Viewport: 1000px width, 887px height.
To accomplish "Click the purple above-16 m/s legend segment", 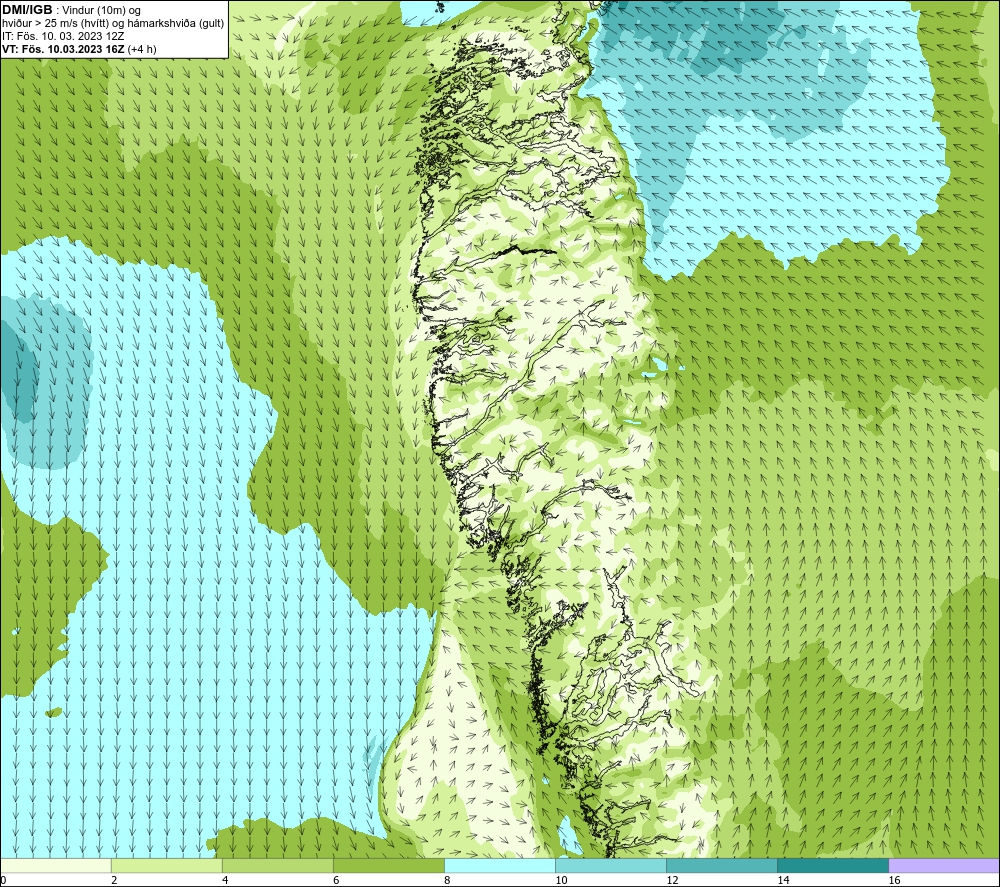I will pos(944,866).
